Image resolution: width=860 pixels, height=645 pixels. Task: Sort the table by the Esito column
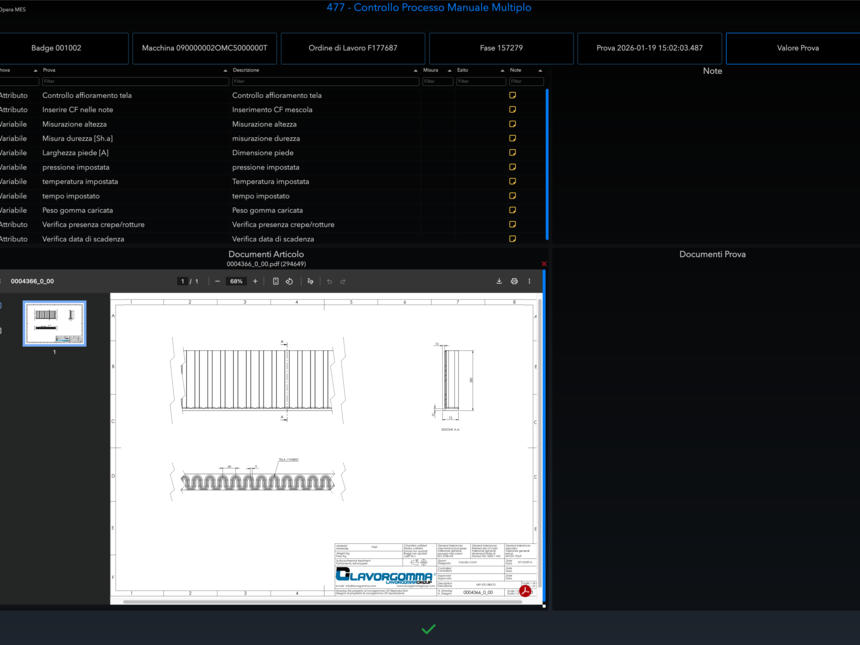pos(480,71)
